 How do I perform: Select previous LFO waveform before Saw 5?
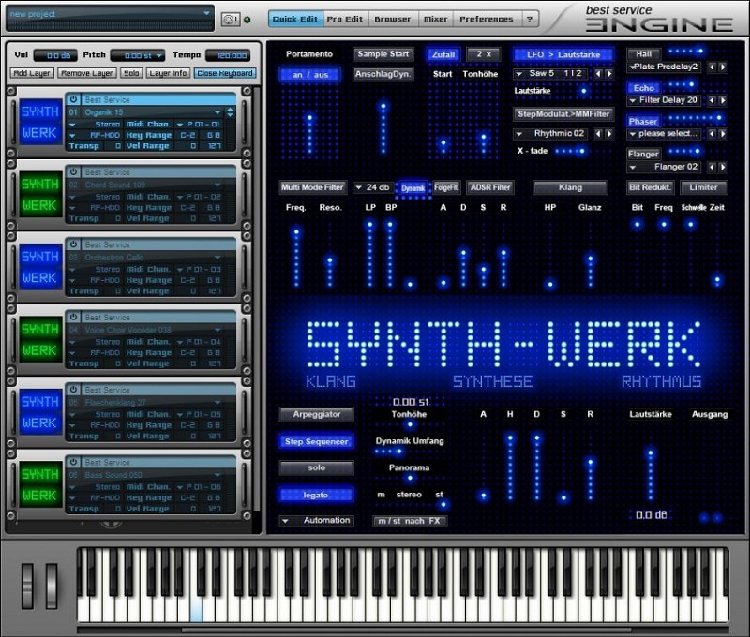[x=597, y=74]
